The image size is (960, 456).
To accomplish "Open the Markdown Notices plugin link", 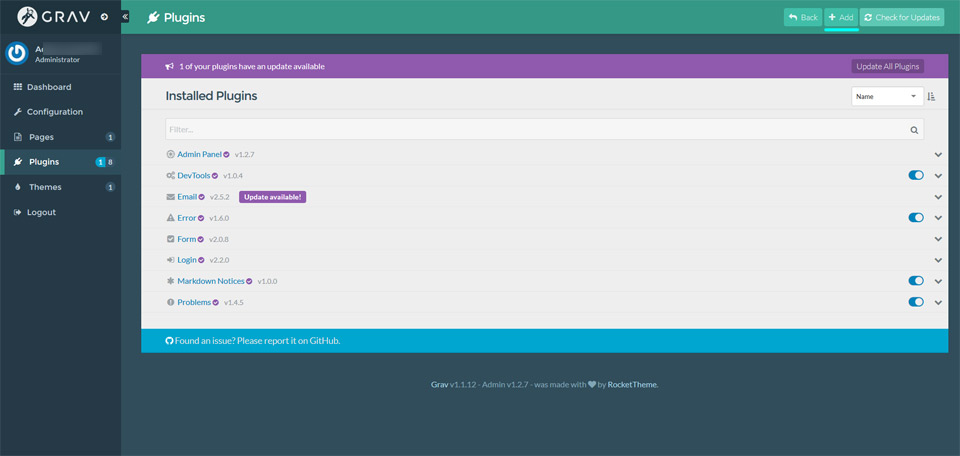I will (211, 281).
